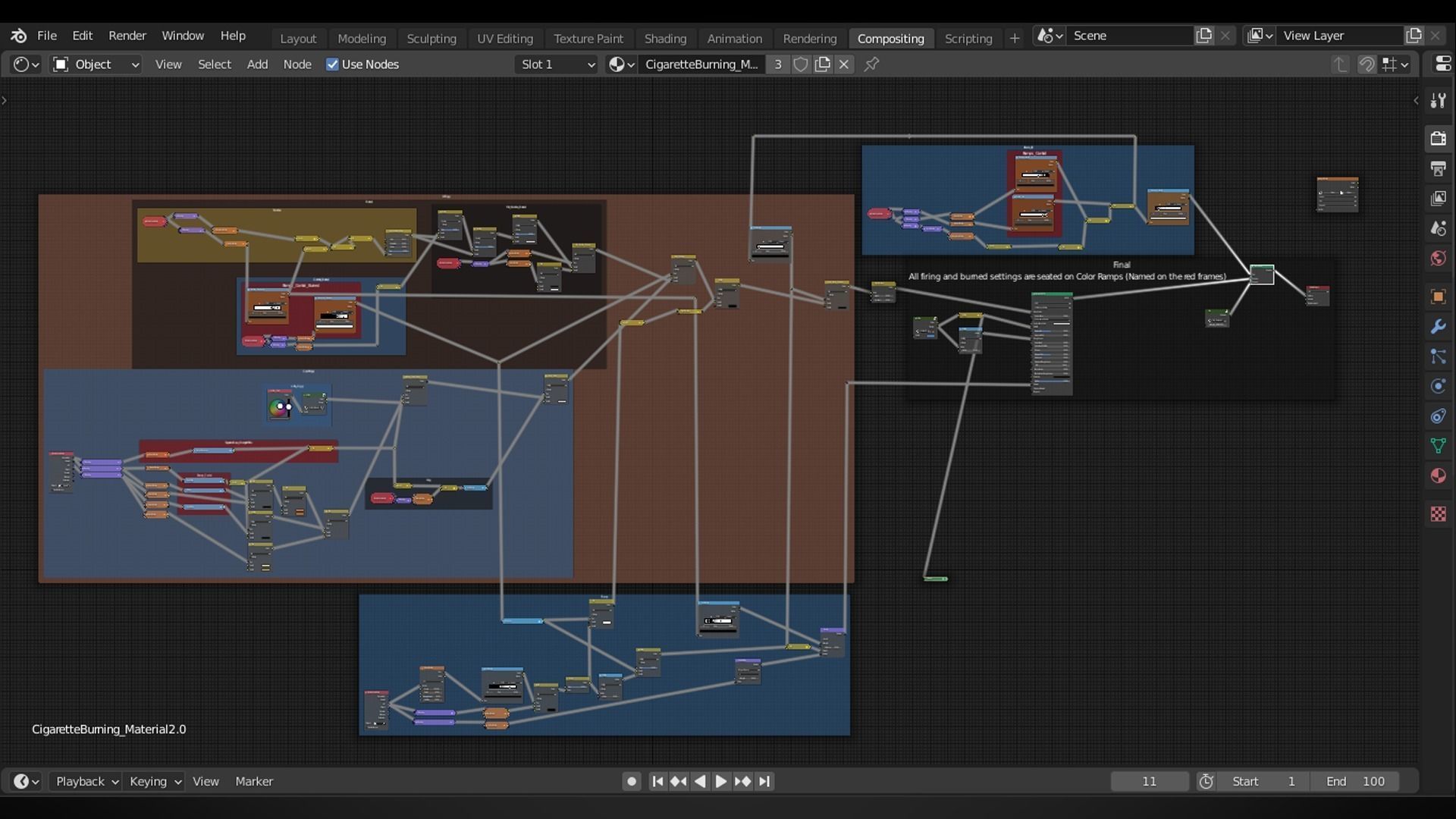Toggle the fake user shield icon
Viewport: 1456px width, 819px height.
(x=800, y=64)
